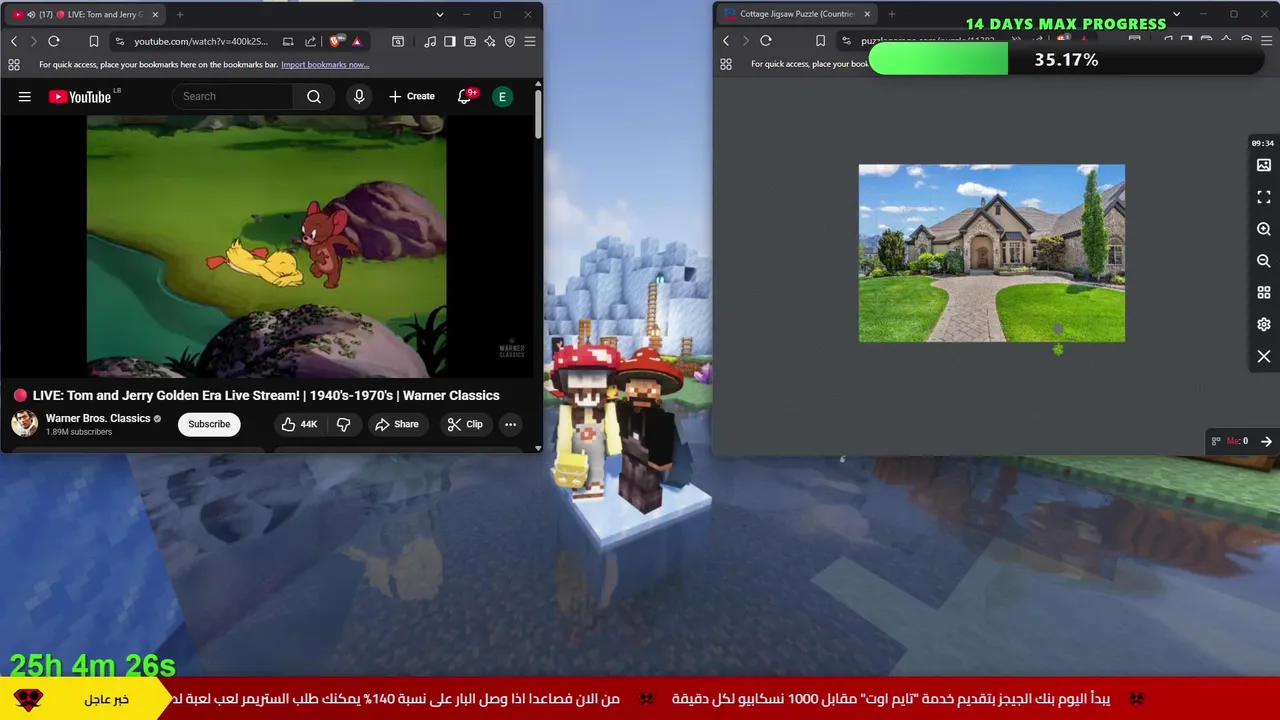Open Warner Bros. Classics channel avatar
1280x720 pixels.
[25, 424]
